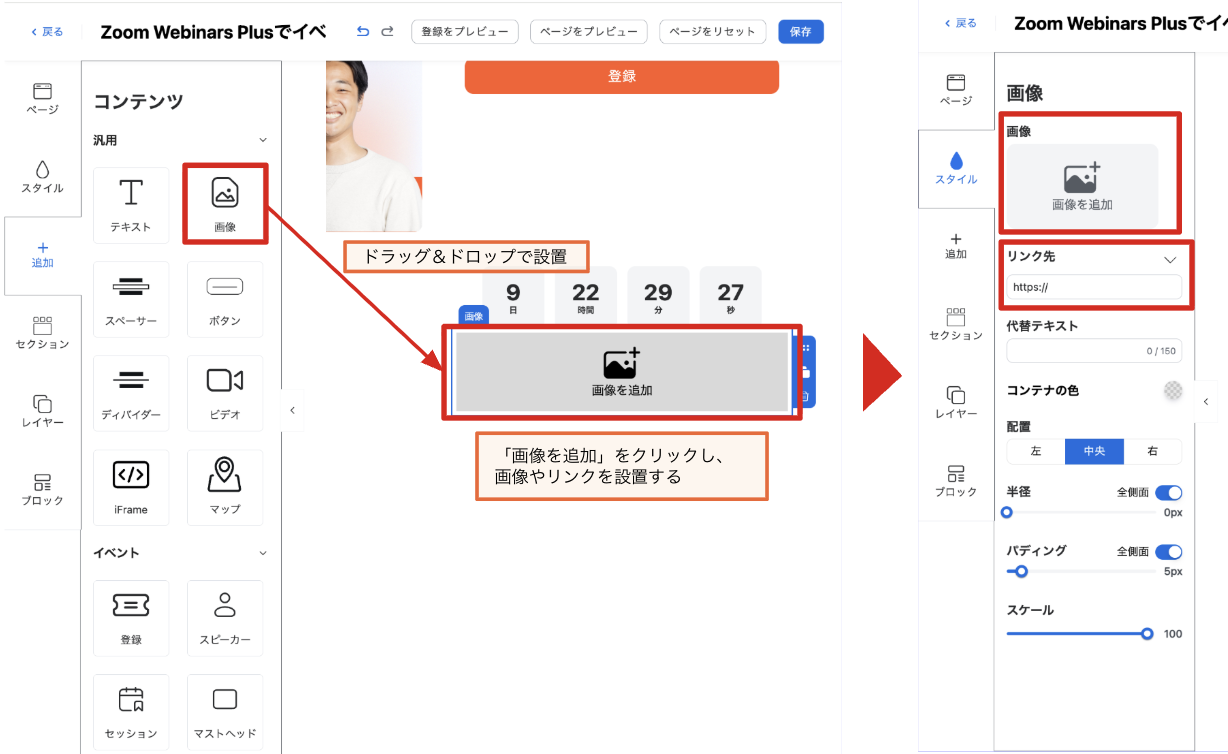Click the countdown 時間 box showing 22
Image resolution: width=1228 pixels, height=754 pixels.
(x=586, y=295)
